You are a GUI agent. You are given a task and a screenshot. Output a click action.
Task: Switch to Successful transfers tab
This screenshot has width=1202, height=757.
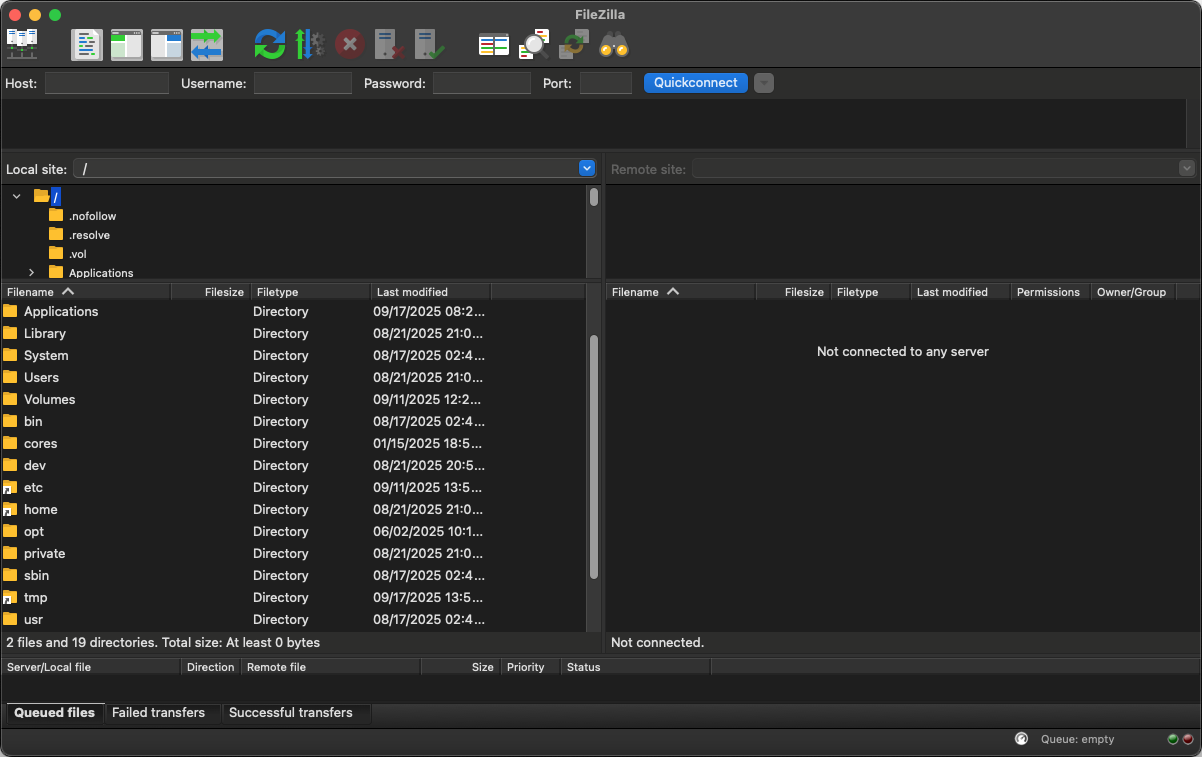pyautogui.click(x=290, y=713)
